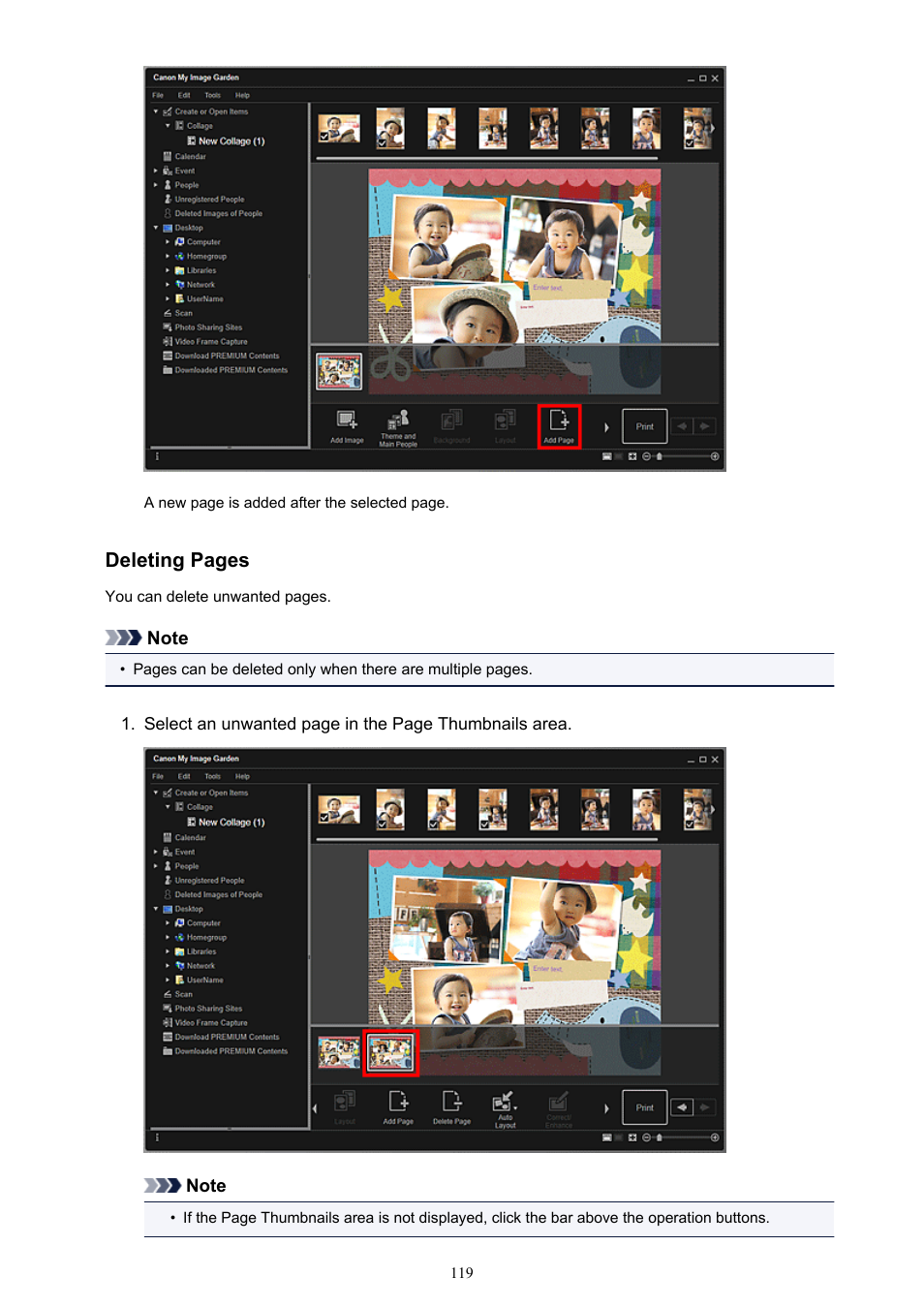Click zoom-out minus icon in upper window
924x1308 pixels.
coord(646,456)
